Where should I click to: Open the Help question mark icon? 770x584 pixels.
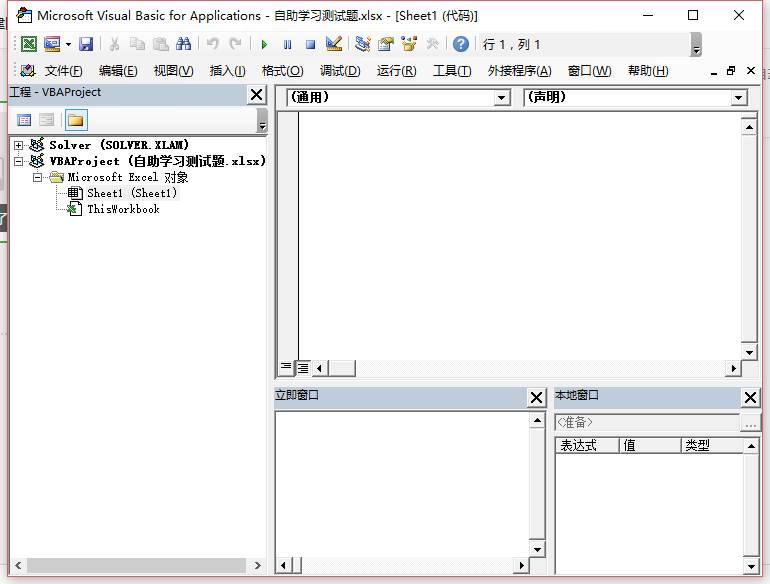[x=460, y=44]
